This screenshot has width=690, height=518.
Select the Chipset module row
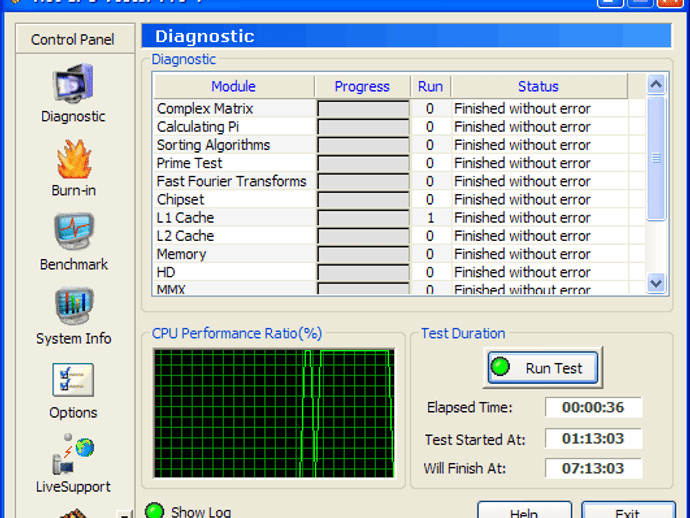click(x=399, y=199)
